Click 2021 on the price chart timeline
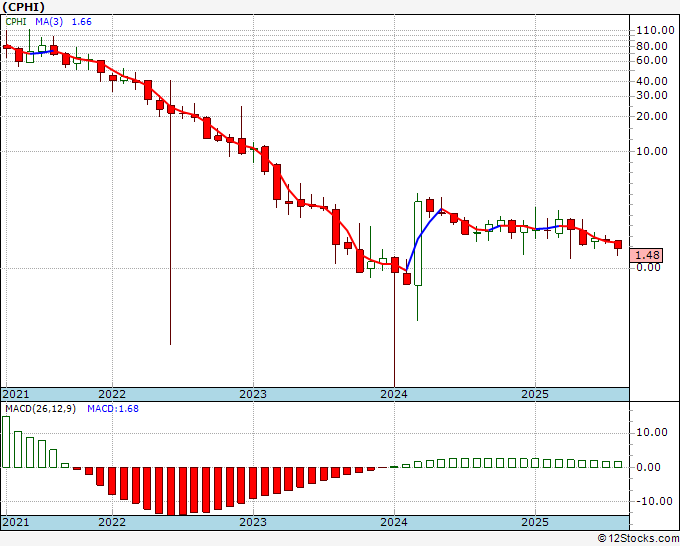The height and width of the screenshot is (546, 680). coord(16,394)
